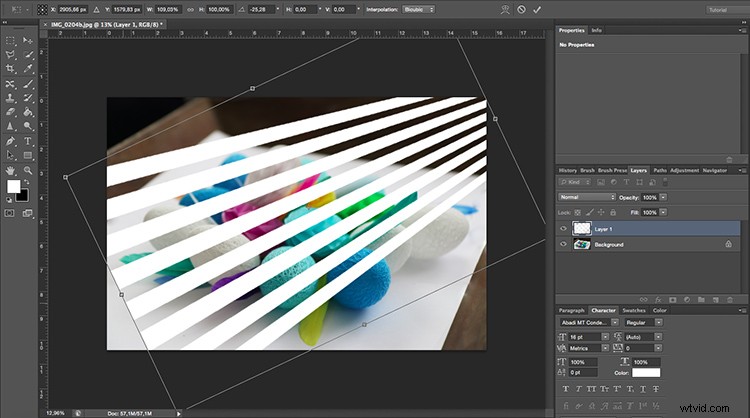750x418 pixels.
Task: Switch to the History tab
Action: (x=568, y=170)
